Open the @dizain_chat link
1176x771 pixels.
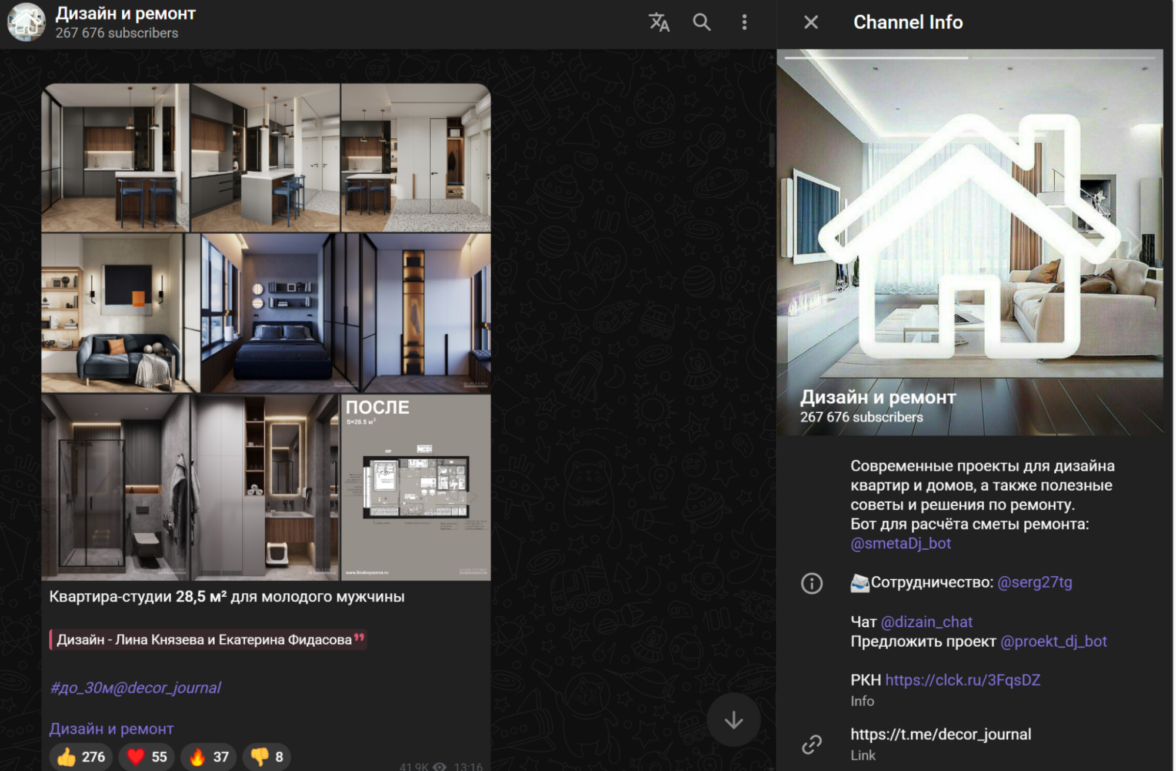pyautogui.click(x=926, y=622)
